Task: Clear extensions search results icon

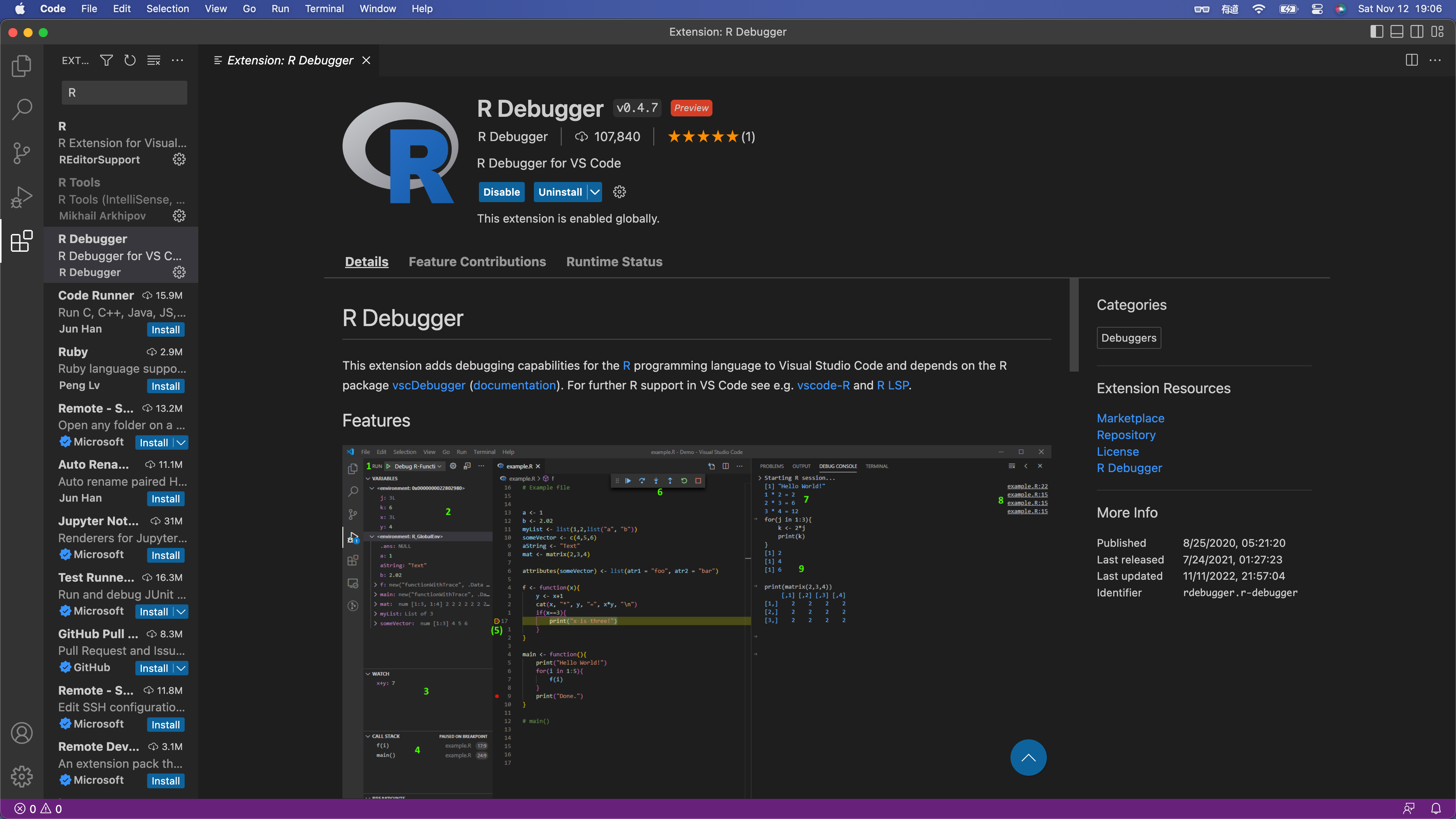Action: (x=154, y=61)
